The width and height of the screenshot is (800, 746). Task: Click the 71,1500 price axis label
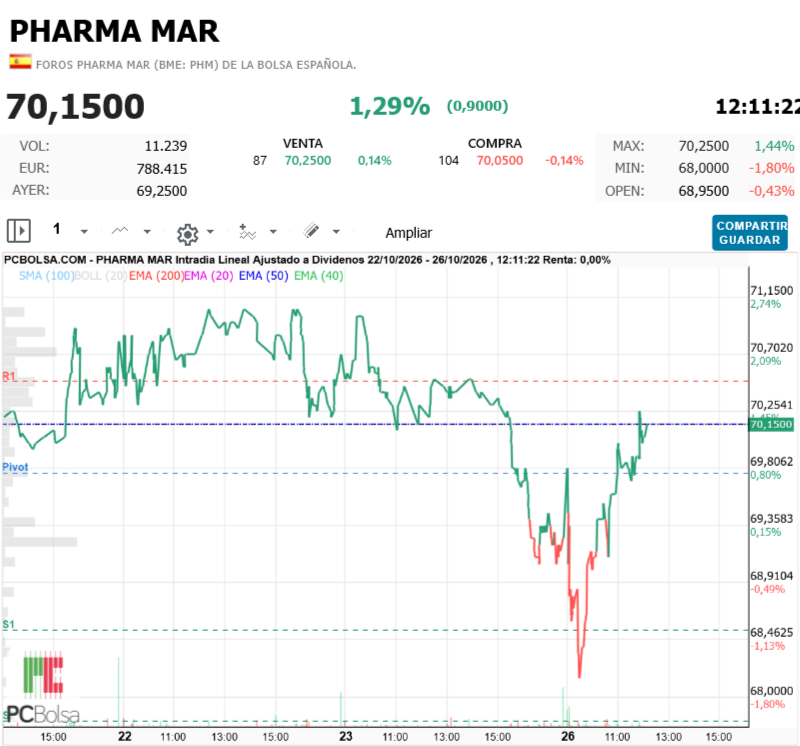pyautogui.click(x=771, y=291)
